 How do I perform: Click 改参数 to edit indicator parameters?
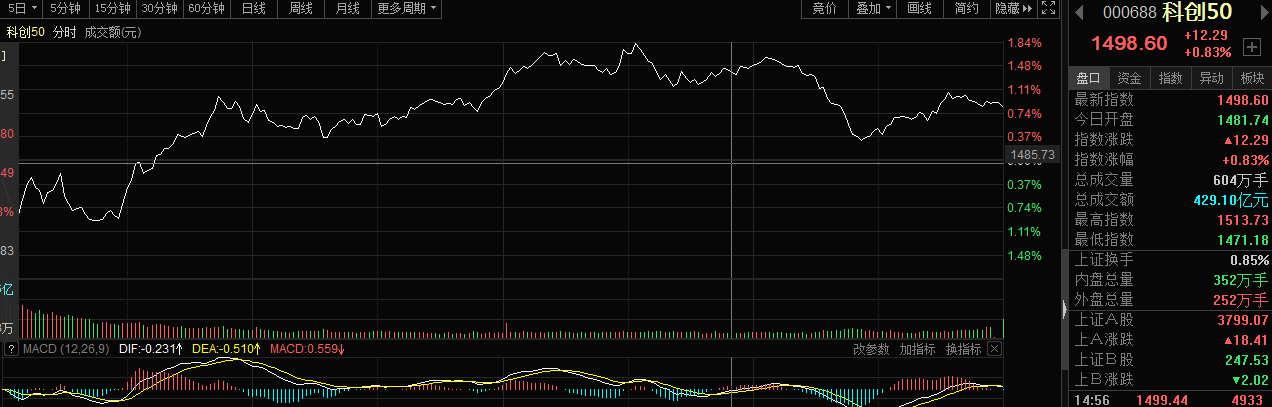point(870,349)
